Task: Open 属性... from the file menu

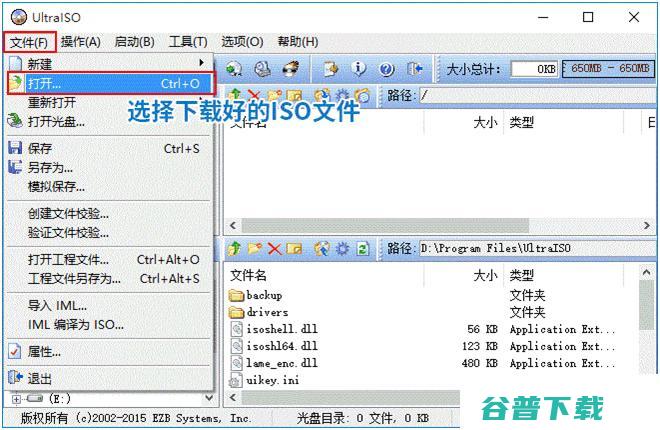Action: 109,351
